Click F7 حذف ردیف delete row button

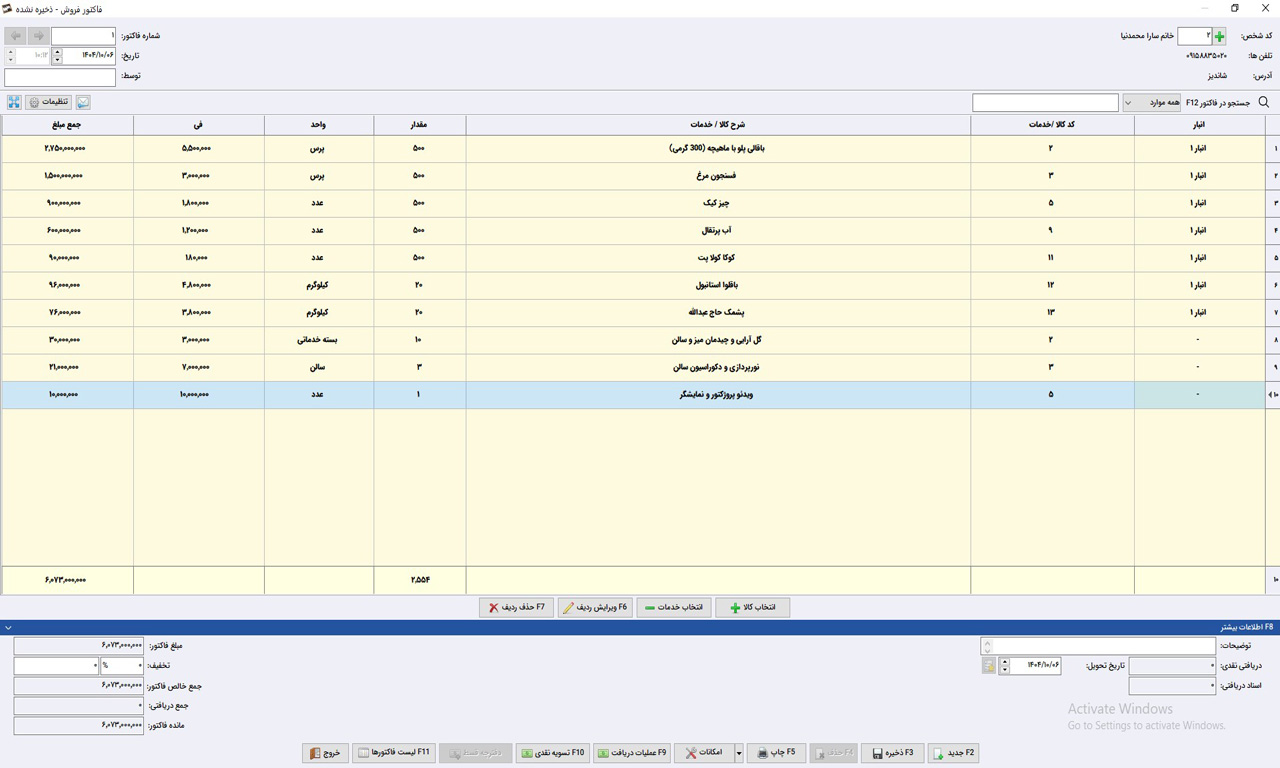coord(516,607)
